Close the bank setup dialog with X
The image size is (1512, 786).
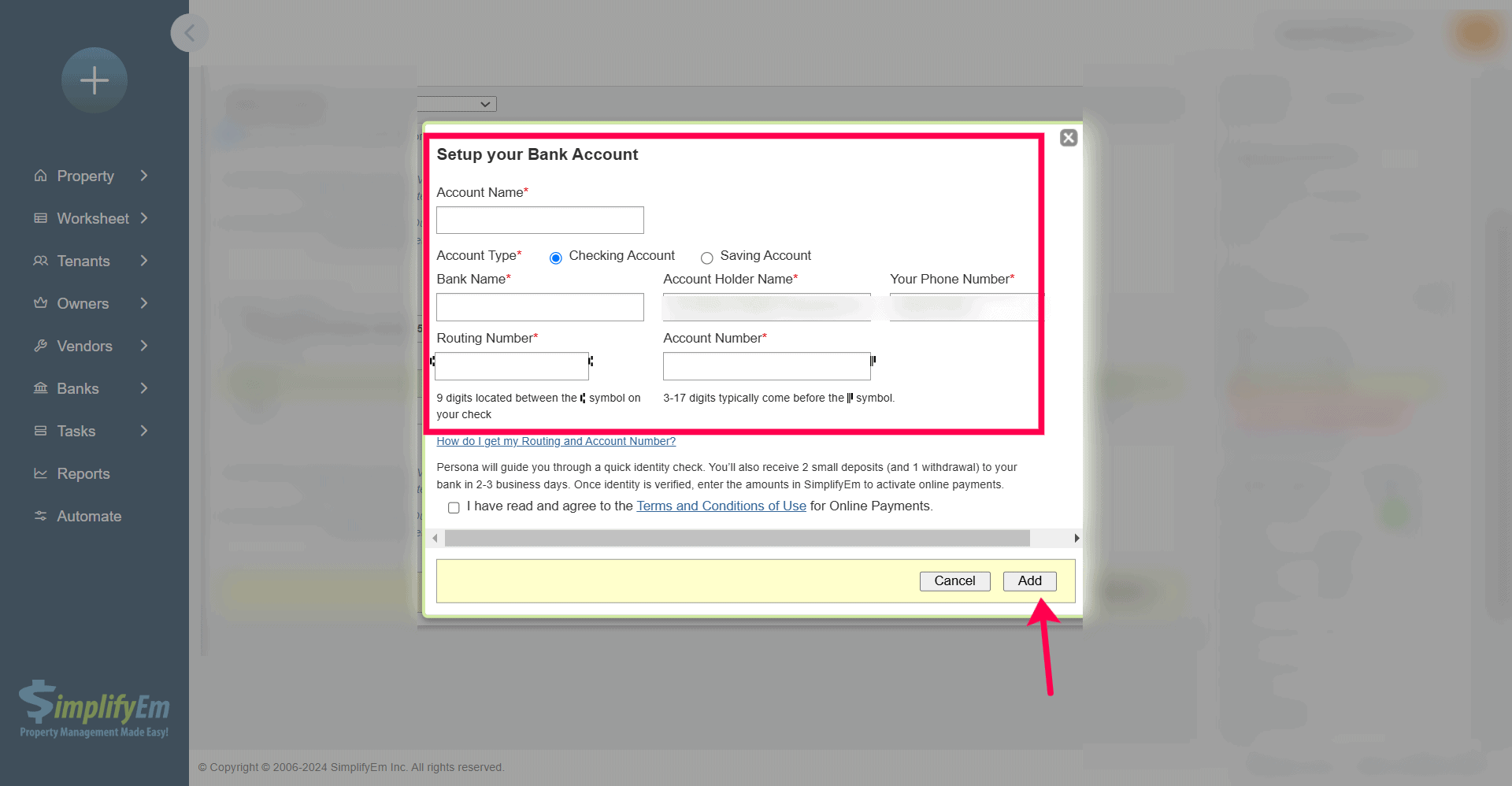pos(1068,138)
